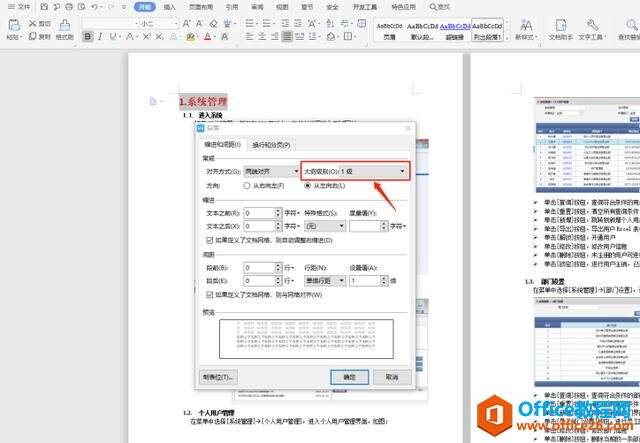Click the bulleted list icon
This screenshot has height=443, width=640.
pos(249,23)
